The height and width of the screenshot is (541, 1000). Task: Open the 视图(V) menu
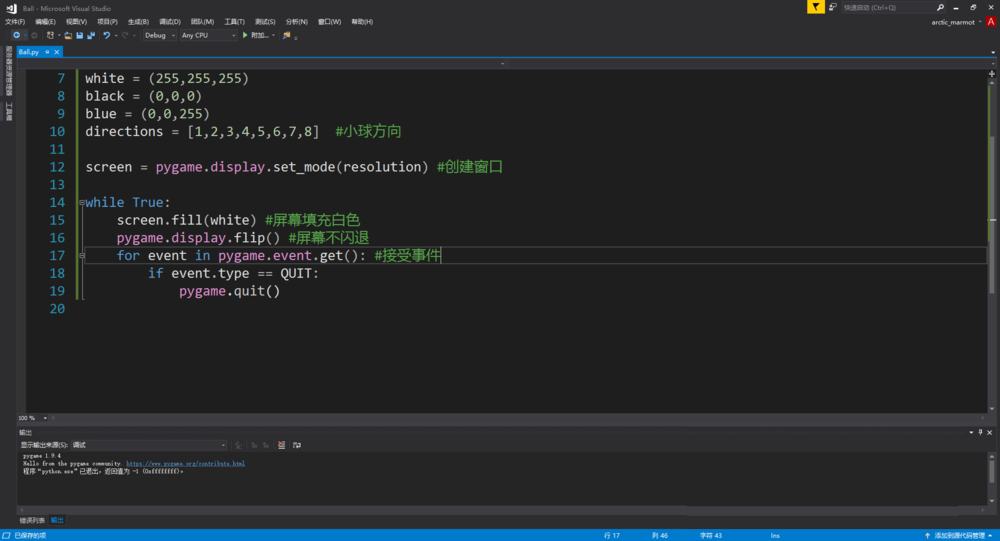77,22
